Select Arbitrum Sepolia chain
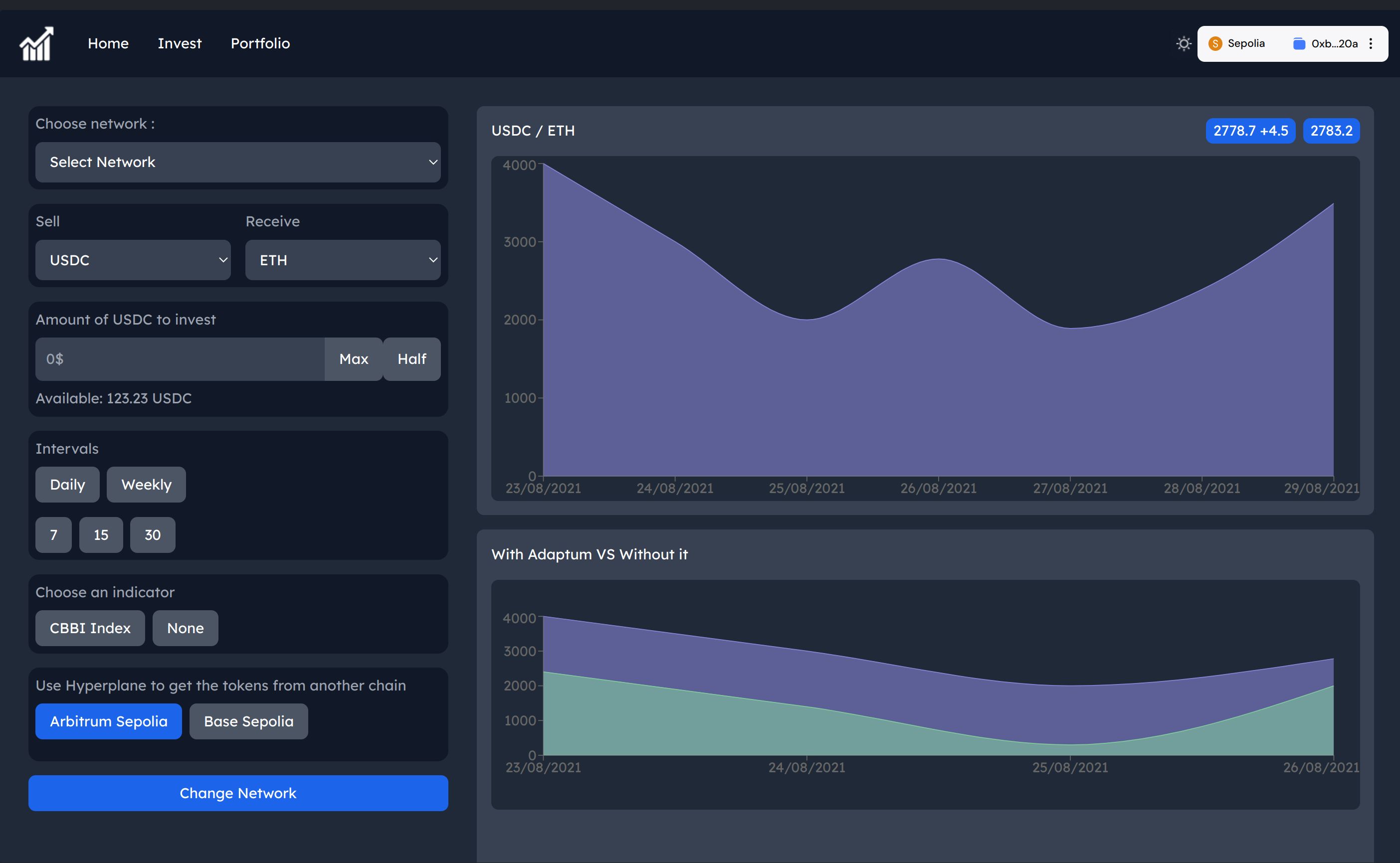Viewport: 1400px width, 863px height. (109, 721)
